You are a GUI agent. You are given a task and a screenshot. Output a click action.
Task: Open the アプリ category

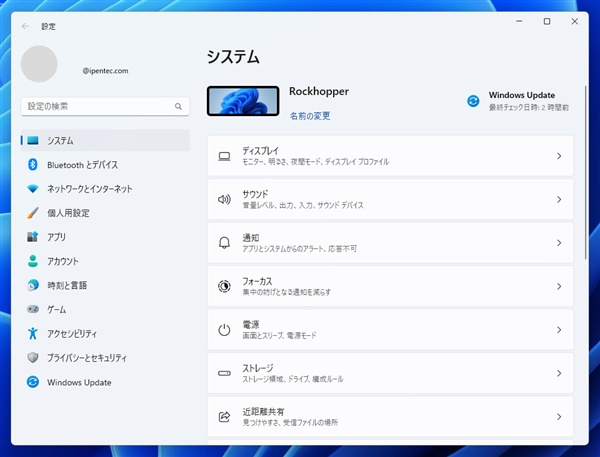pos(105,237)
